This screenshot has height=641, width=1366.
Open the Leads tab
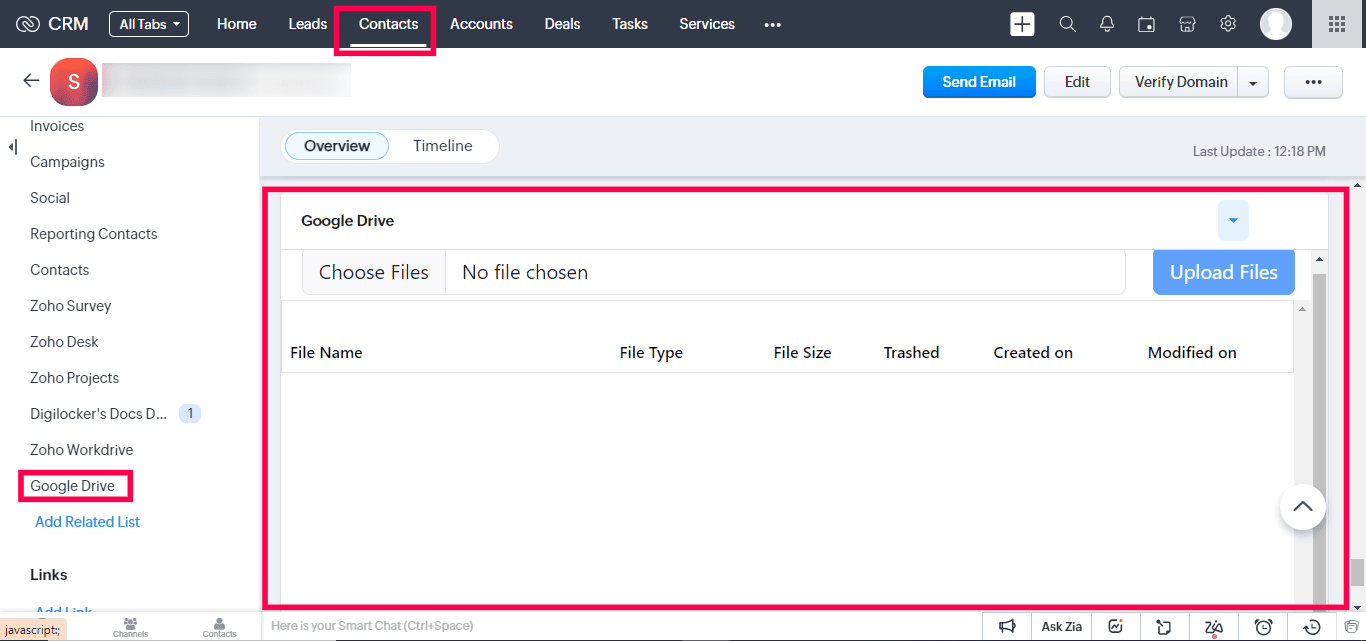(x=308, y=24)
